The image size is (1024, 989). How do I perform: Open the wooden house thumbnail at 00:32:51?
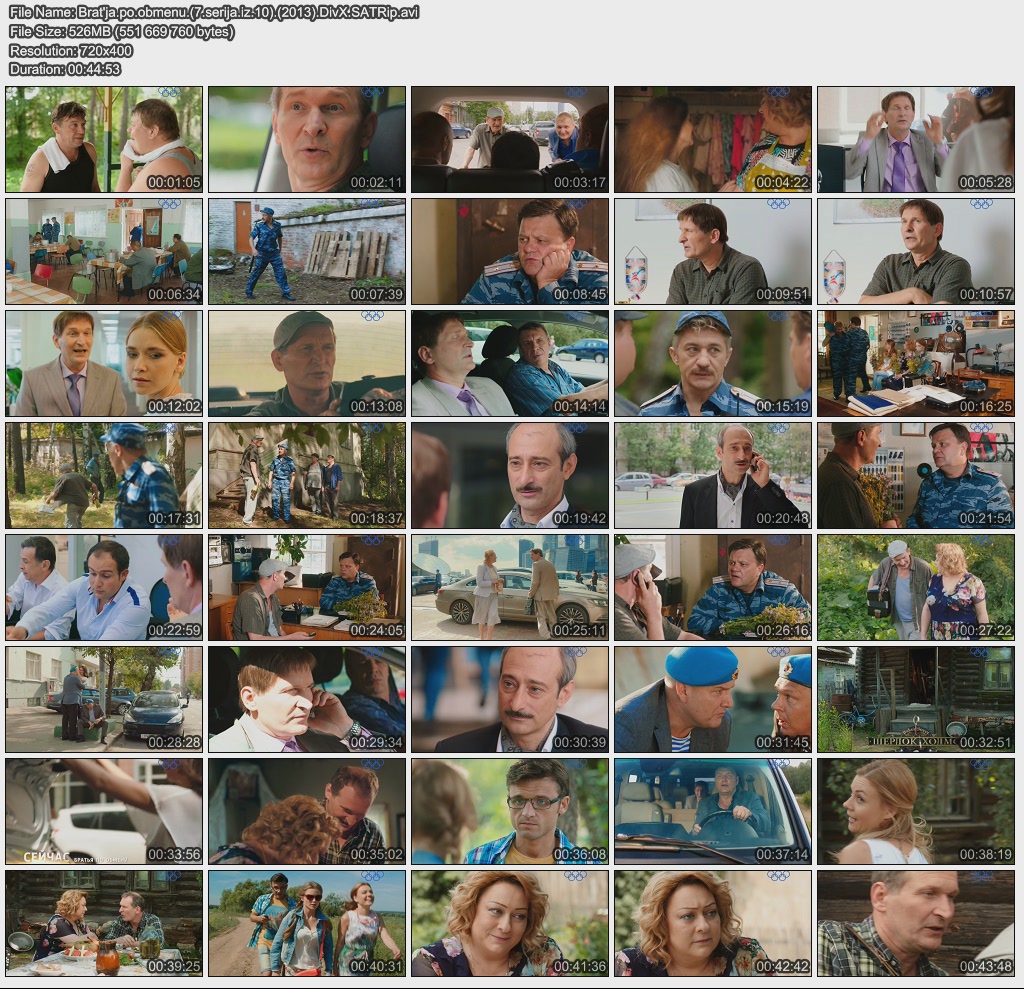pyautogui.click(x=916, y=699)
